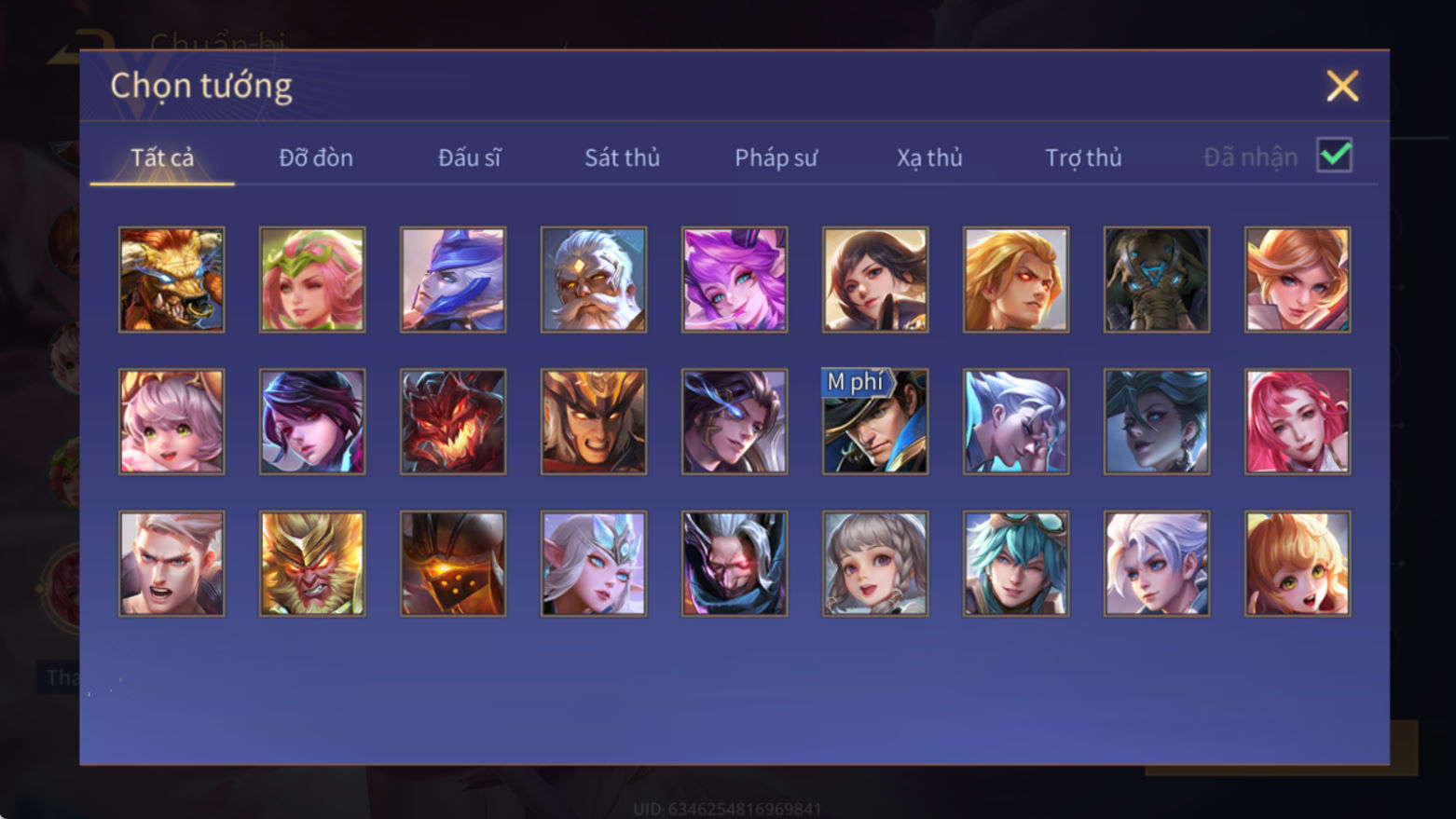This screenshot has height=819, width=1456.
Task: Filter by the Pháp sư tab
Action: [776, 157]
